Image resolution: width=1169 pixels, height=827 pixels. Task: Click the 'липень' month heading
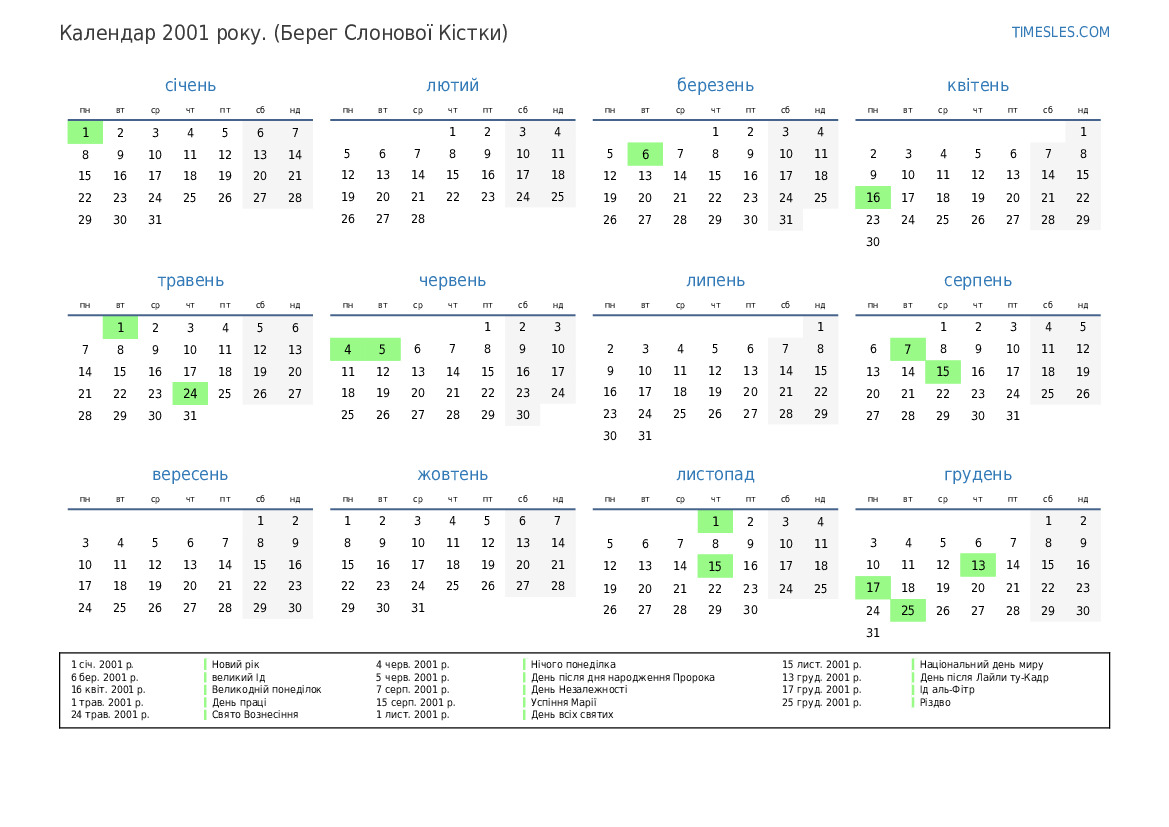(x=715, y=280)
